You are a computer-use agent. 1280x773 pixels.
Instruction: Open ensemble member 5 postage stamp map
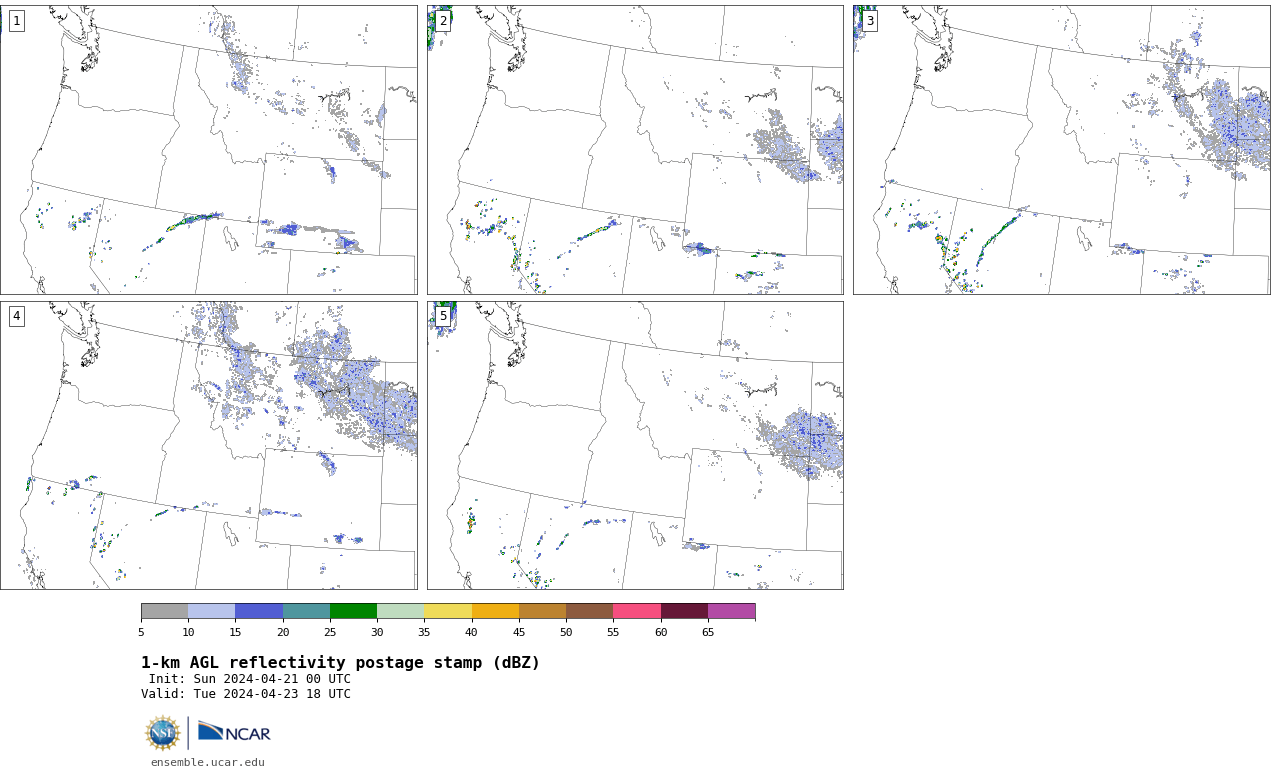tap(635, 445)
